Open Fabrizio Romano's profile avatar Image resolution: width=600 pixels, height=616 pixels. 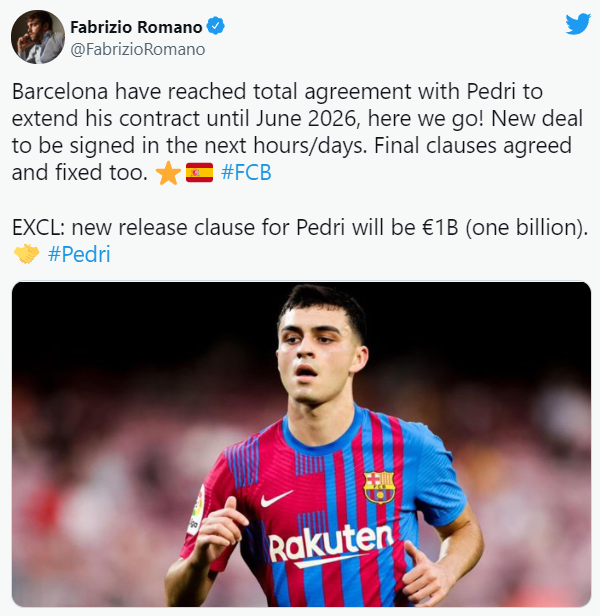38,37
